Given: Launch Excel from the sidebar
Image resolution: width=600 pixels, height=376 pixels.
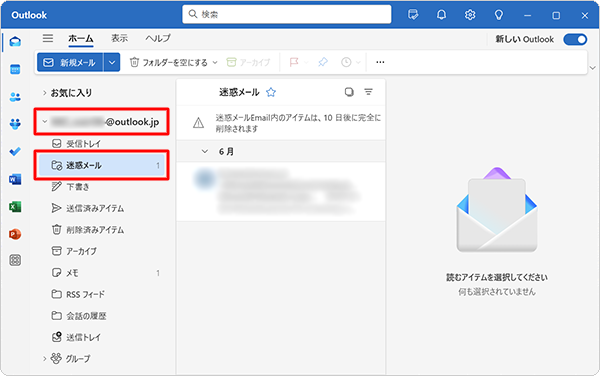Looking at the screenshot, I should [15, 207].
